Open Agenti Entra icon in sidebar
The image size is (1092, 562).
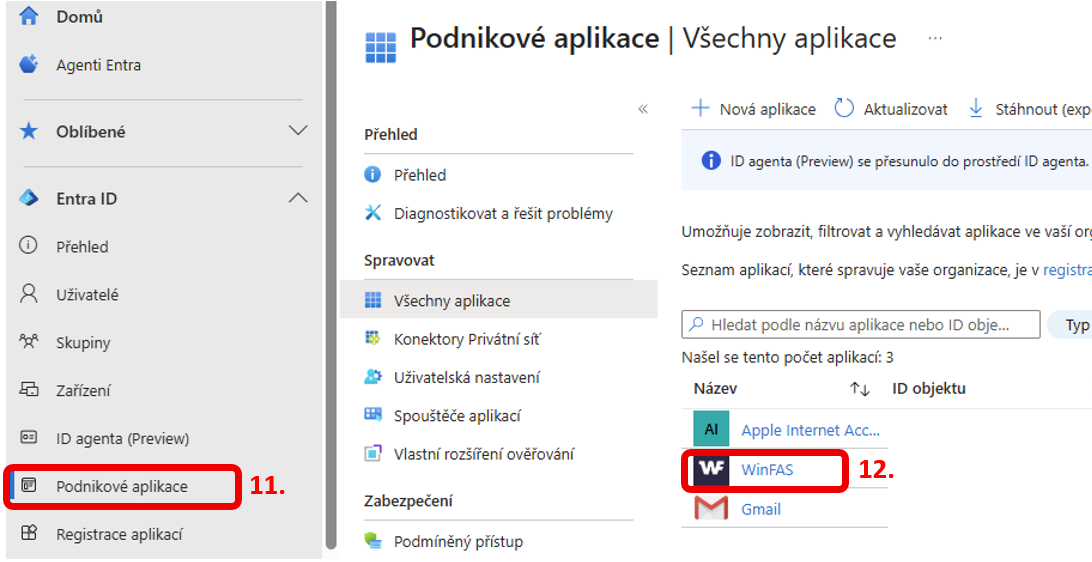[29, 65]
